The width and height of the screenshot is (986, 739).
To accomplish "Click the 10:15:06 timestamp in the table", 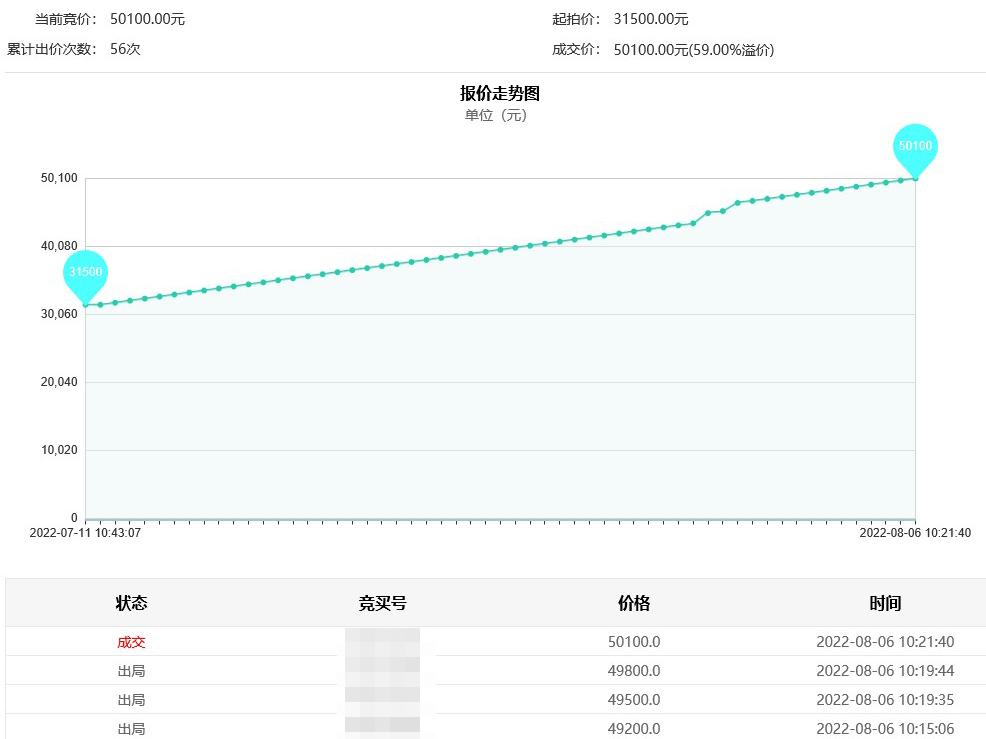I will [x=885, y=729].
